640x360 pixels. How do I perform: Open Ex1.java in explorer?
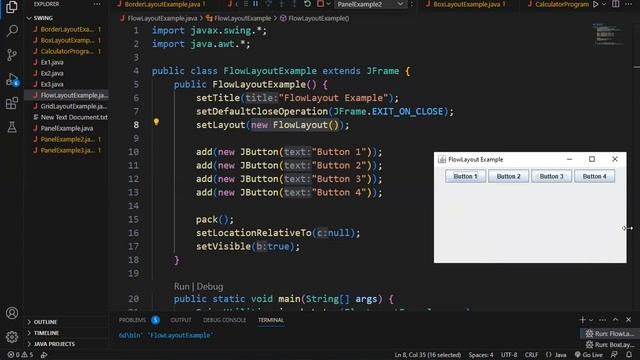click(x=52, y=62)
